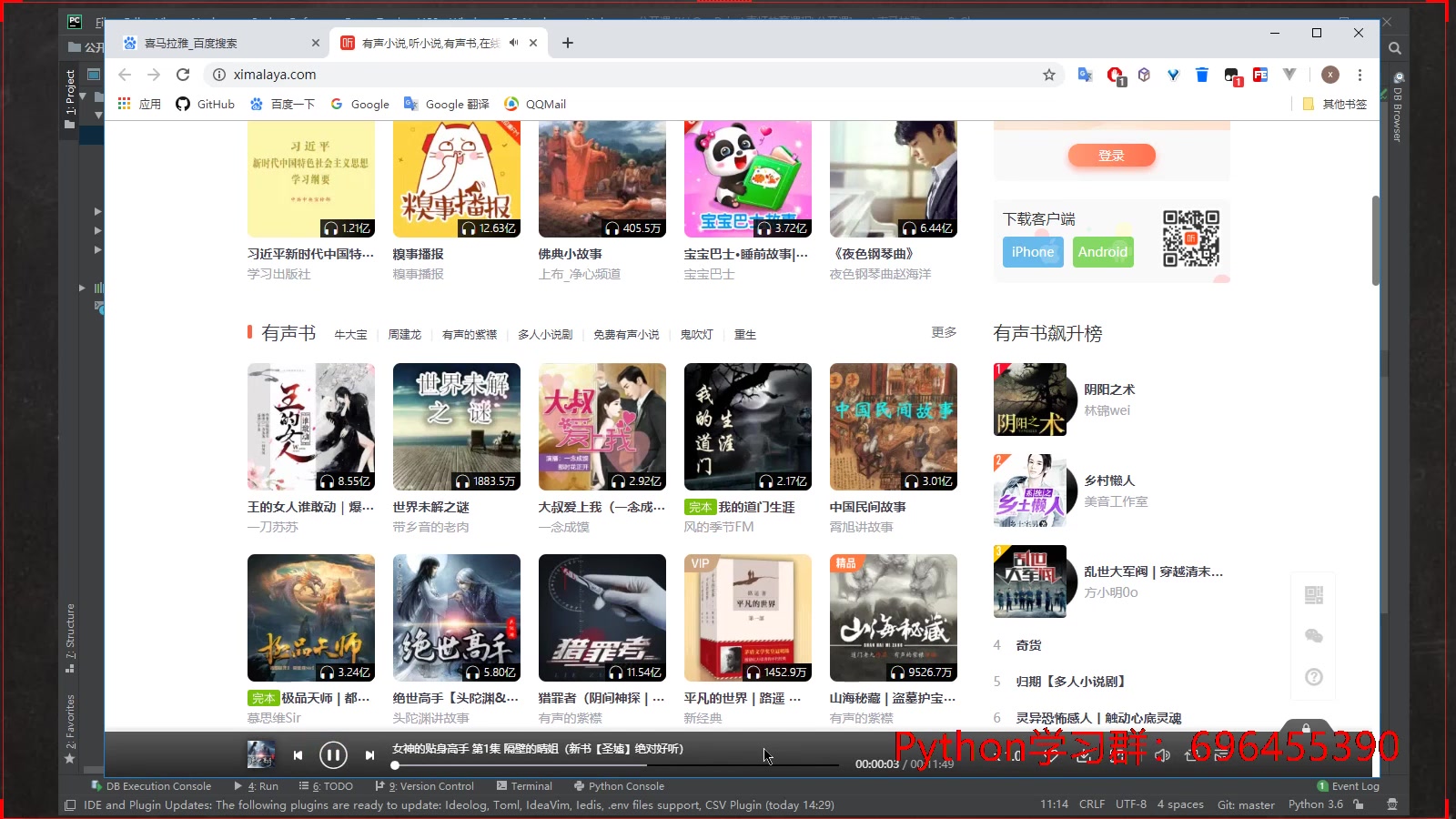Screen dimensions: 1456x819
Task: Mute the ximalaya tab audio icon
Action: 514,43
